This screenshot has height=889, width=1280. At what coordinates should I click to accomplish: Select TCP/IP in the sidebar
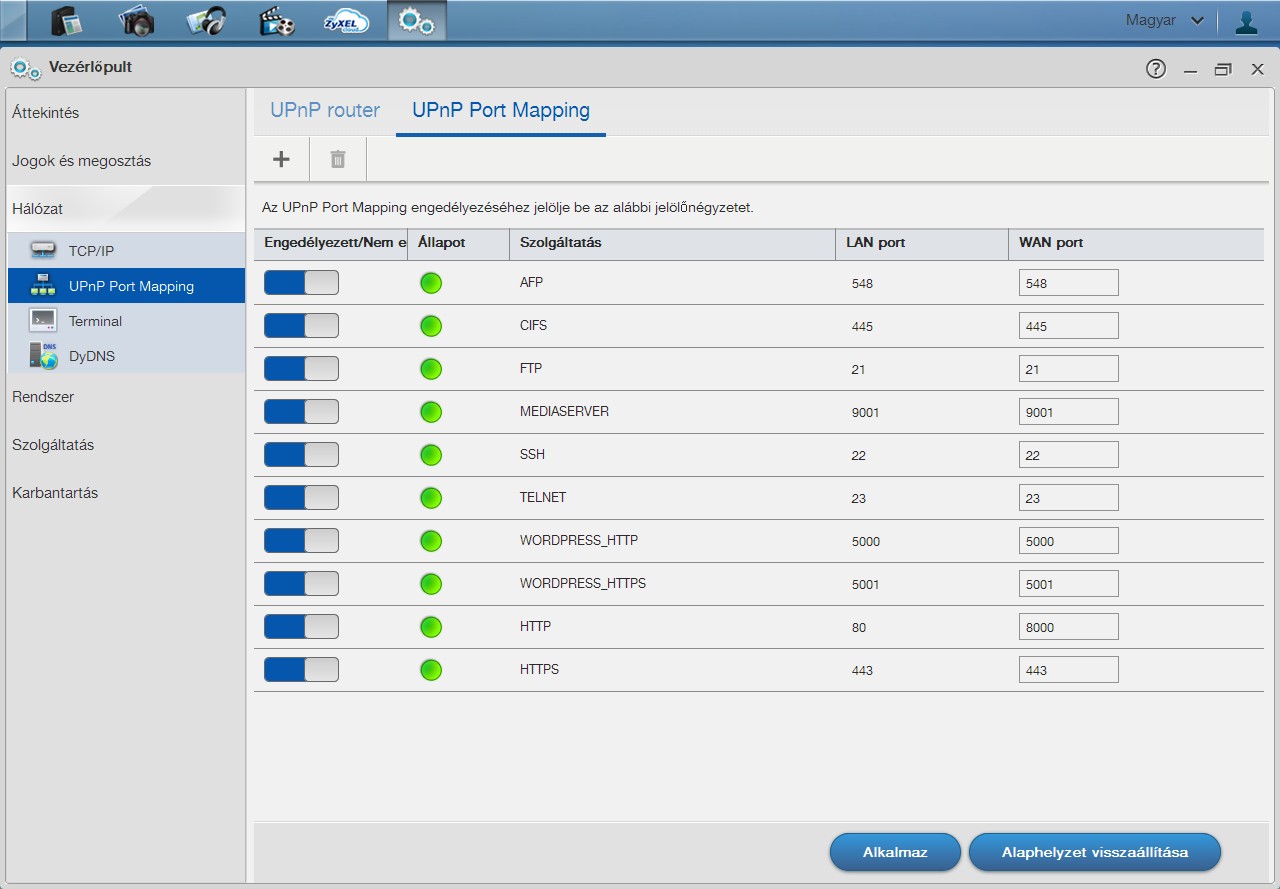[x=126, y=250]
